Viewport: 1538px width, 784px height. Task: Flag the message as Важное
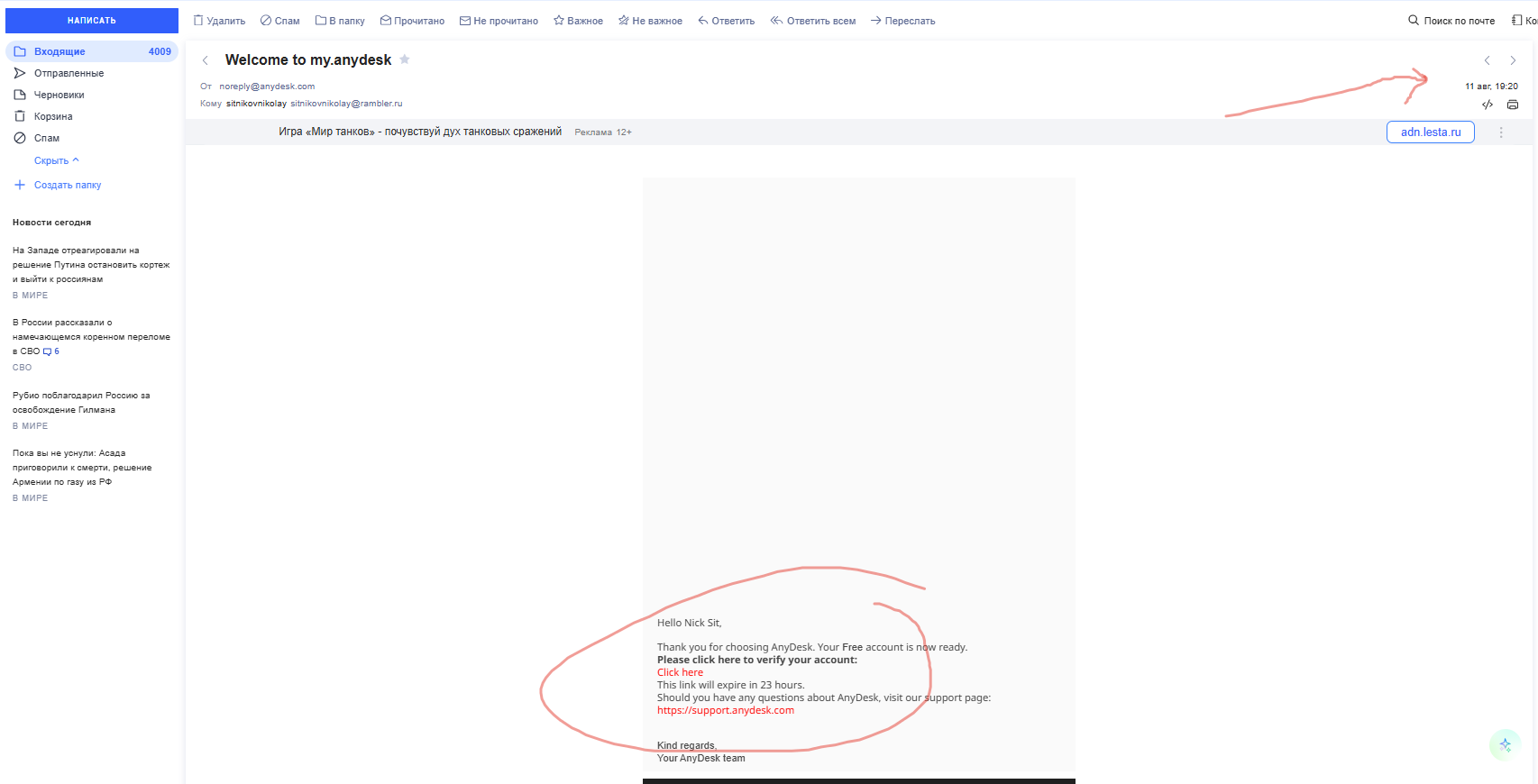pos(578,21)
